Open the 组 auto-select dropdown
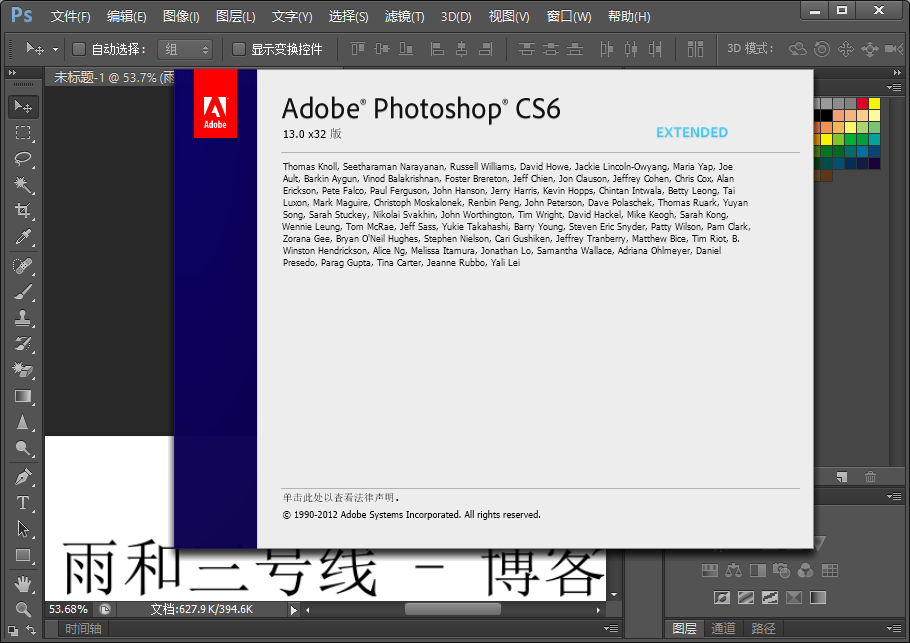The image size is (910, 643). (185, 49)
